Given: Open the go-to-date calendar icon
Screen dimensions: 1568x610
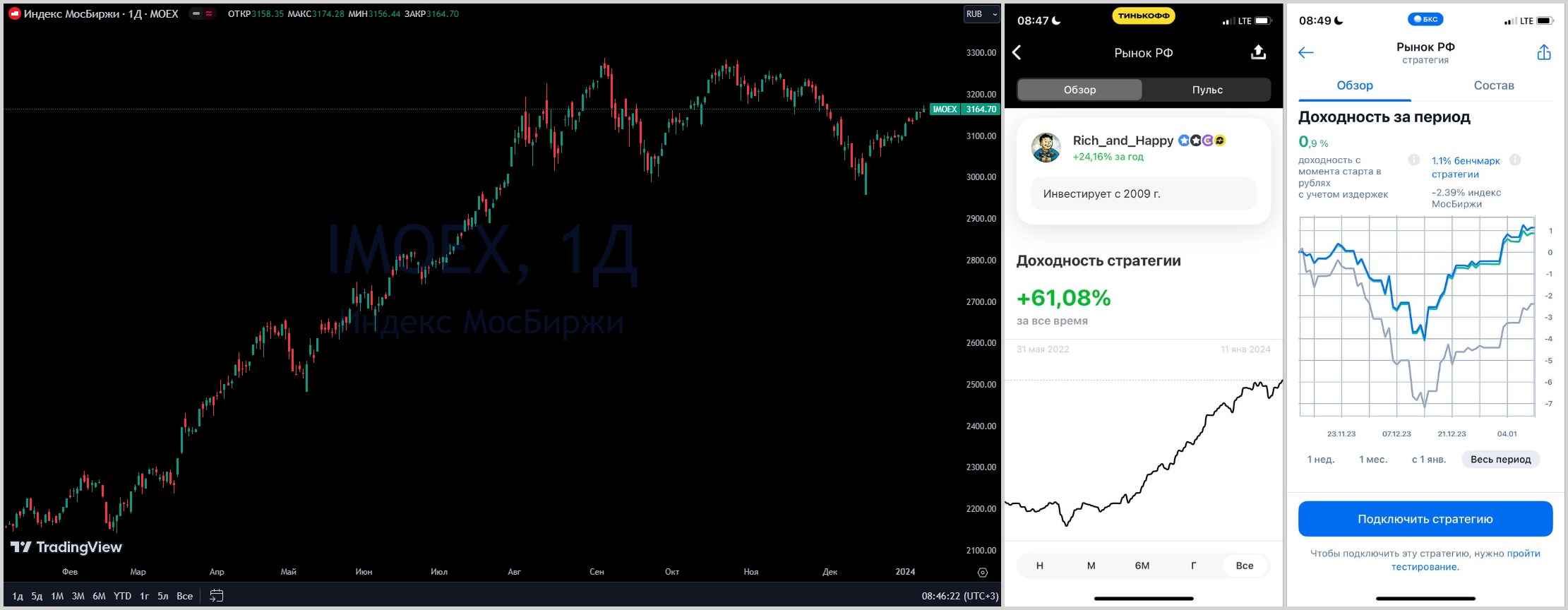Looking at the screenshot, I should [x=217, y=596].
